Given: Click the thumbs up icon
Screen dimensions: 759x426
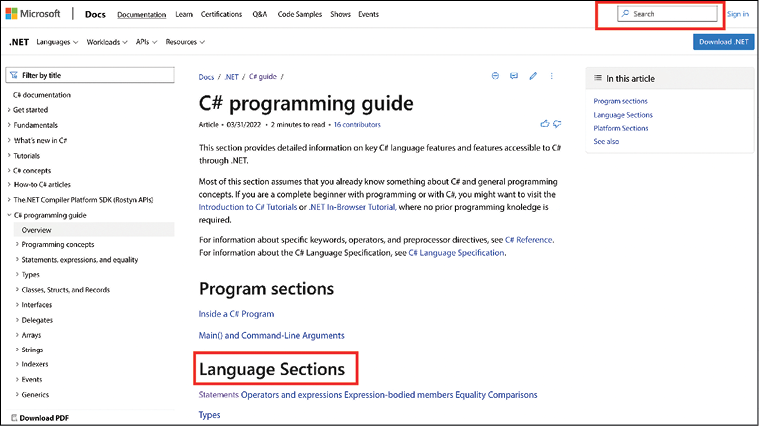Looking at the screenshot, I should (x=545, y=124).
